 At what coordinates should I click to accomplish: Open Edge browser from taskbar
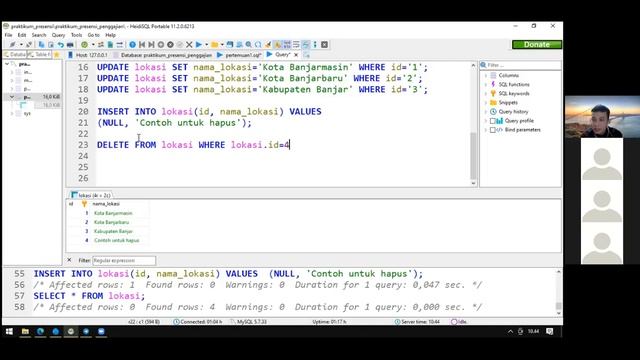(x=40, y=331)
